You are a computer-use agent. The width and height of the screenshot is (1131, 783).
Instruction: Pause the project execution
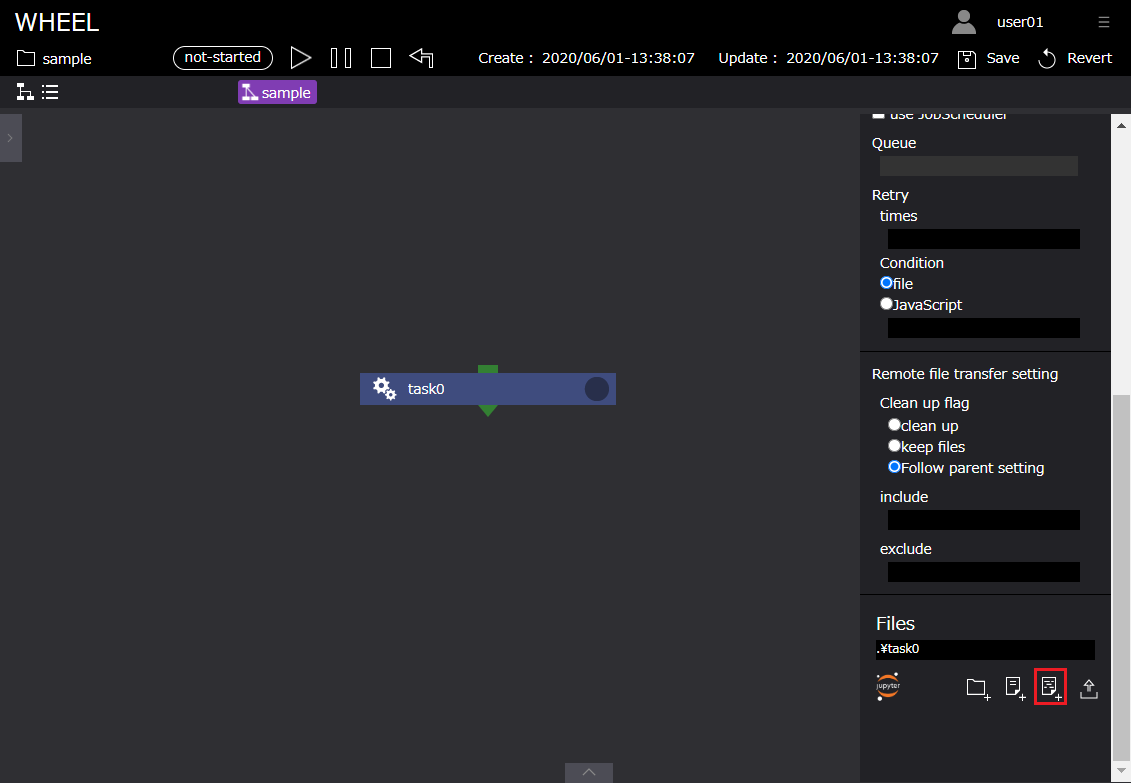click(341, 58)
